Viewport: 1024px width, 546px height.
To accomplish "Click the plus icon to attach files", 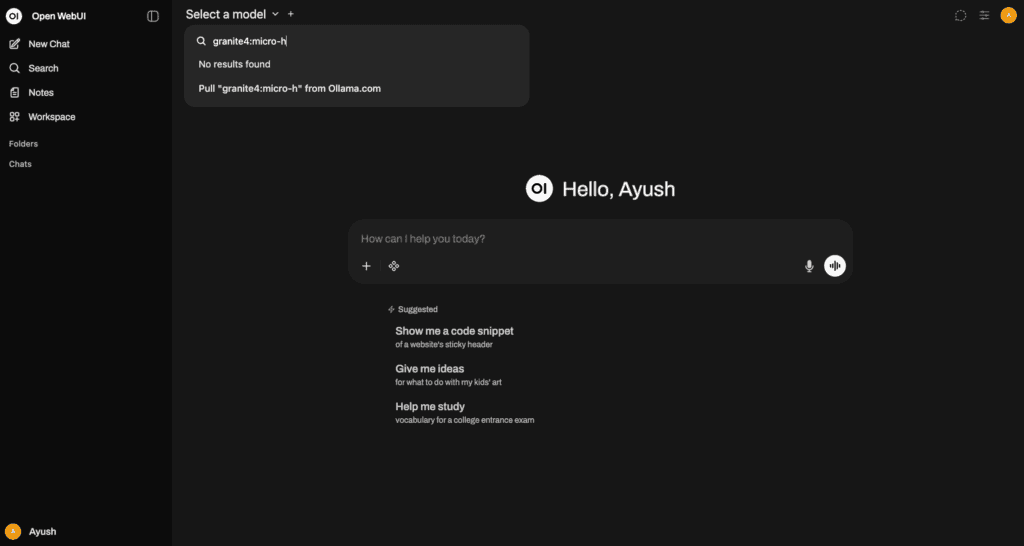I will [x=366, y=266].
